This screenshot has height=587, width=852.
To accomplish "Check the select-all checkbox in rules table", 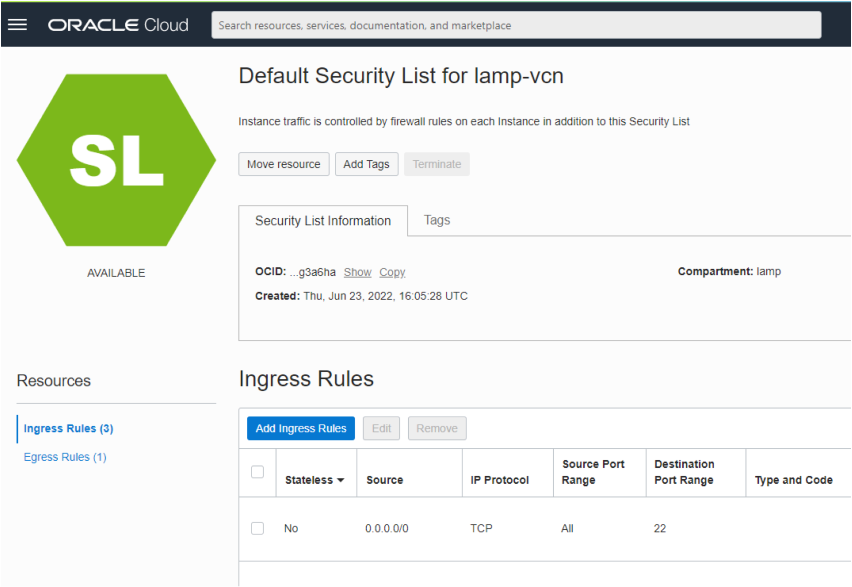I will coord(257,472).
